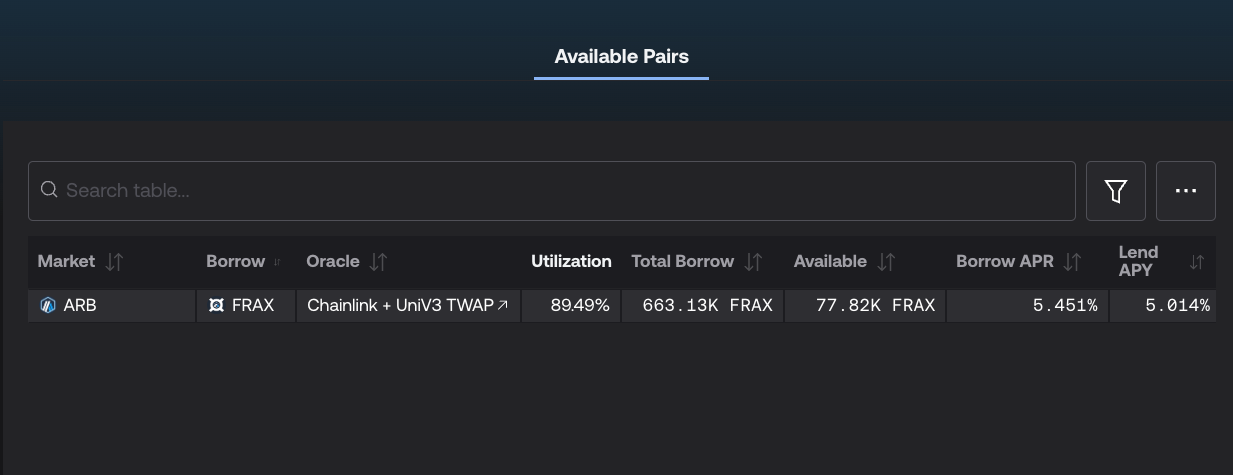This screenshot has width=1233, height=475.
Task: Sort by Available column arrows
Action: tap(886, 262)
